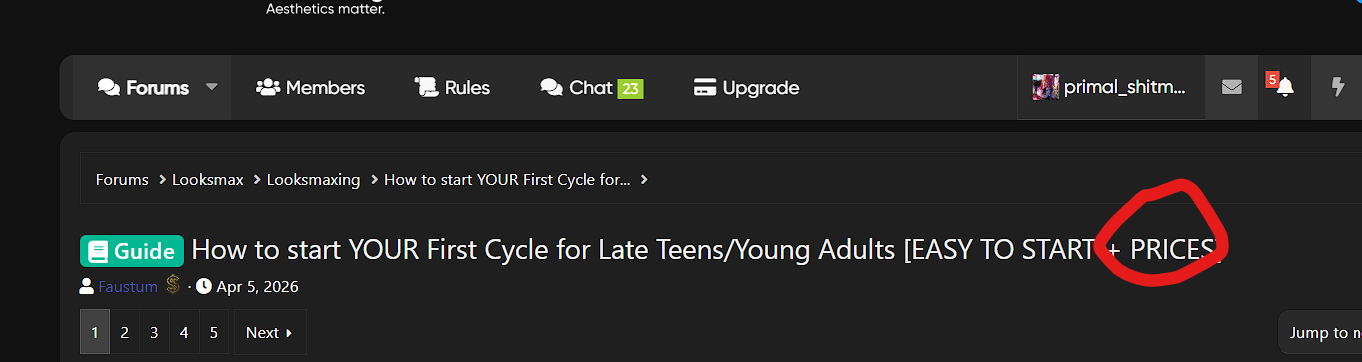Open the primal_shitm account menu
The width and height of the screenshot is (1362, 362).
1110,87
